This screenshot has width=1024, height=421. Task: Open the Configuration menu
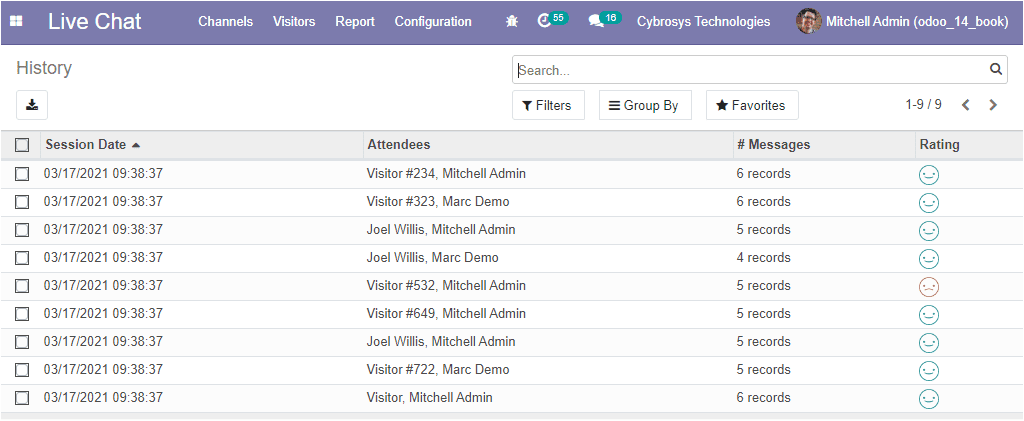tap(433, 22)
